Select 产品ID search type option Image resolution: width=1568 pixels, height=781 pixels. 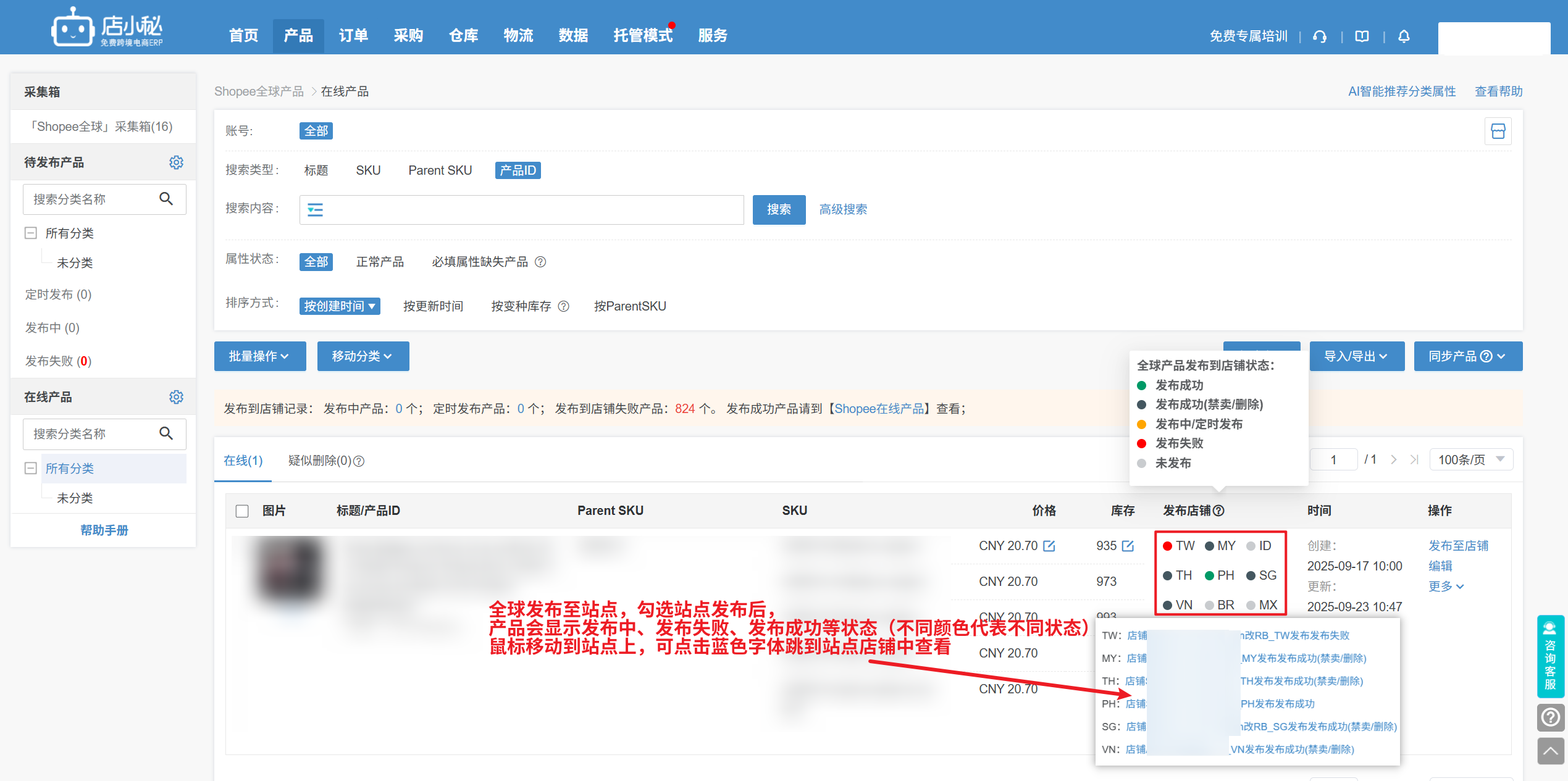(518, 170)
